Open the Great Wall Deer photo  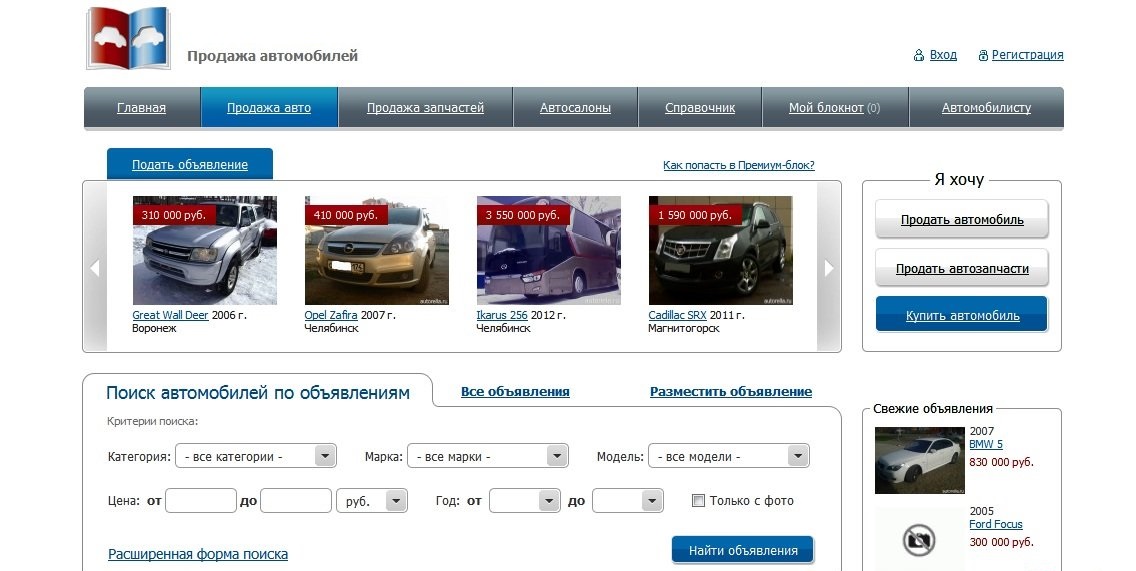(205, 251)
